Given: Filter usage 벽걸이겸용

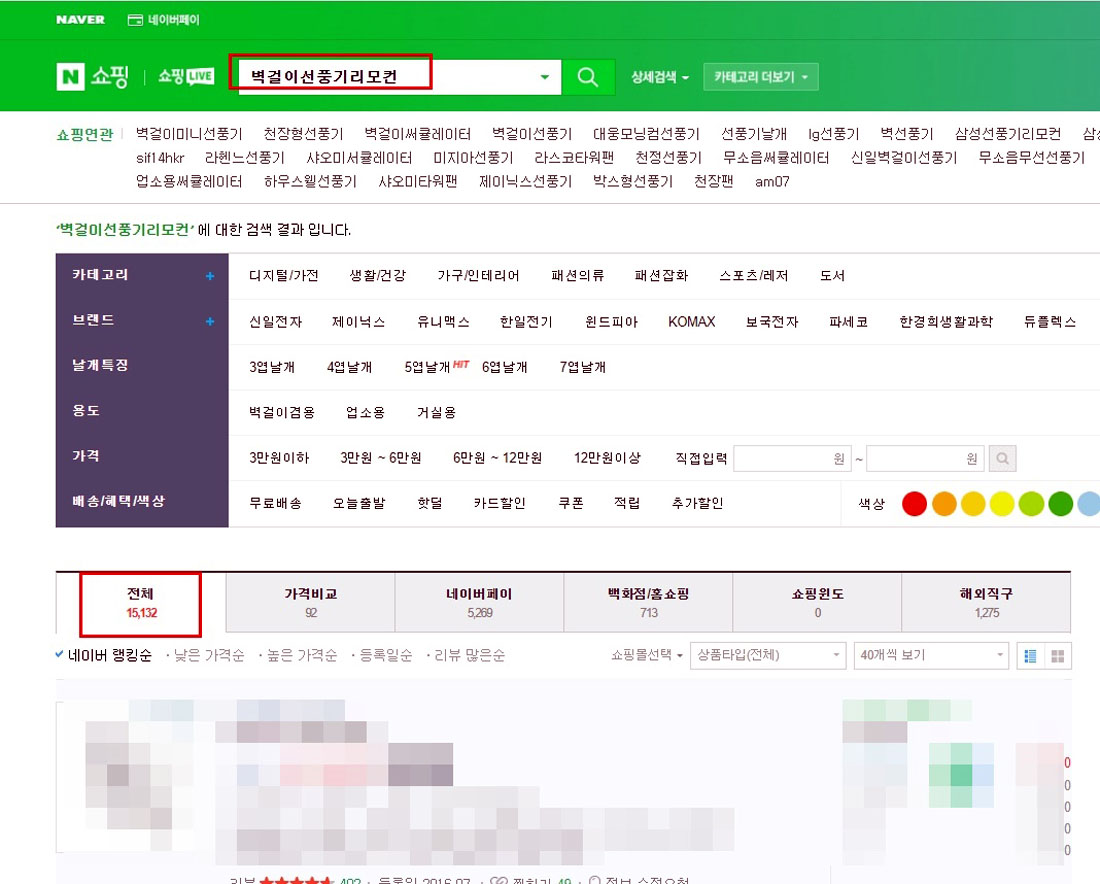Looking at the screenshot, I should (282, 413).
